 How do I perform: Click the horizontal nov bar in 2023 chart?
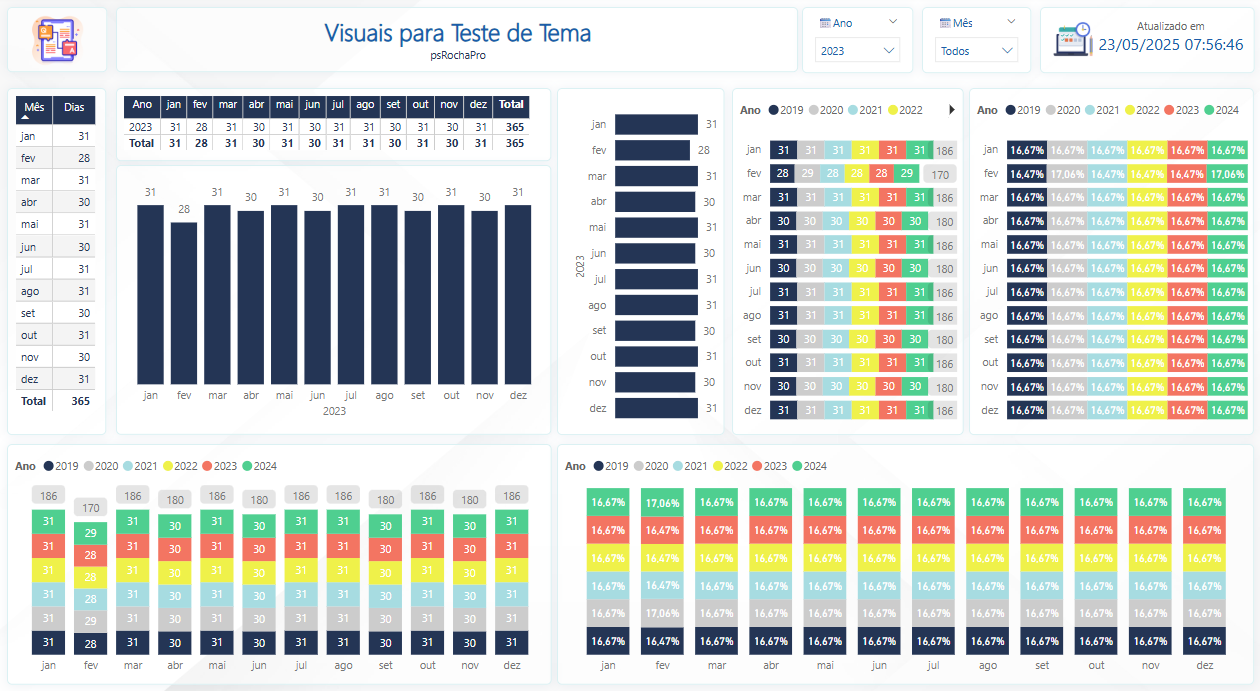(655, 382)
